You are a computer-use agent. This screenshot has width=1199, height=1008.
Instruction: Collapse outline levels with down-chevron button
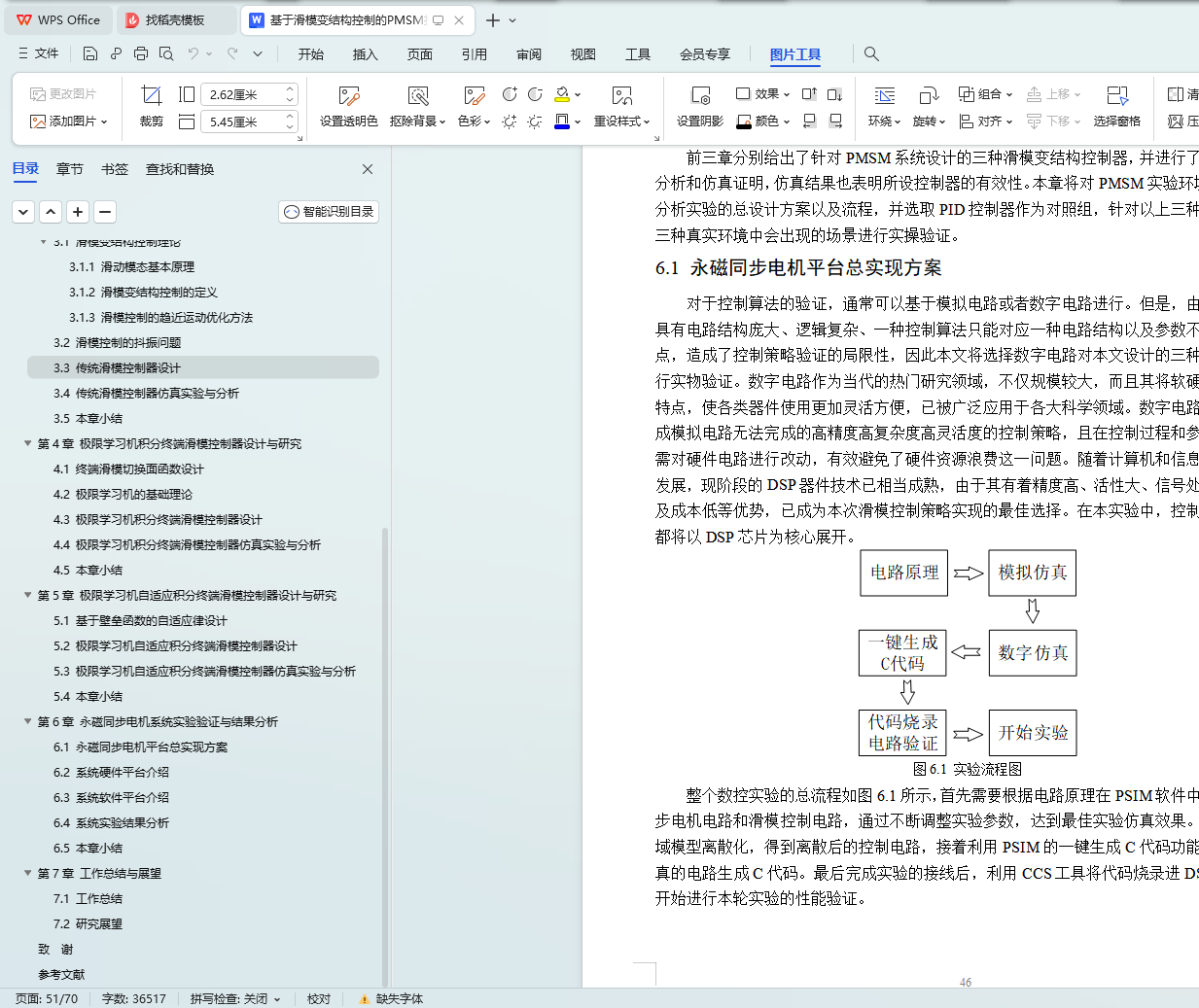[24, 211]
